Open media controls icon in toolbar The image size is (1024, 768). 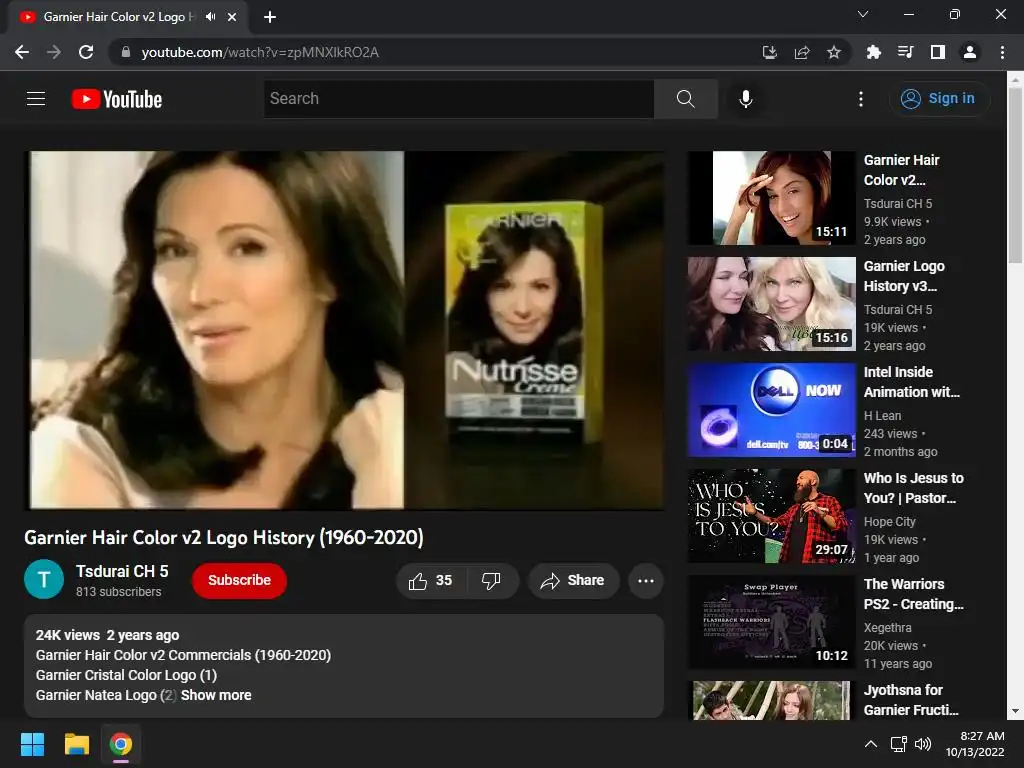point(905,52)
